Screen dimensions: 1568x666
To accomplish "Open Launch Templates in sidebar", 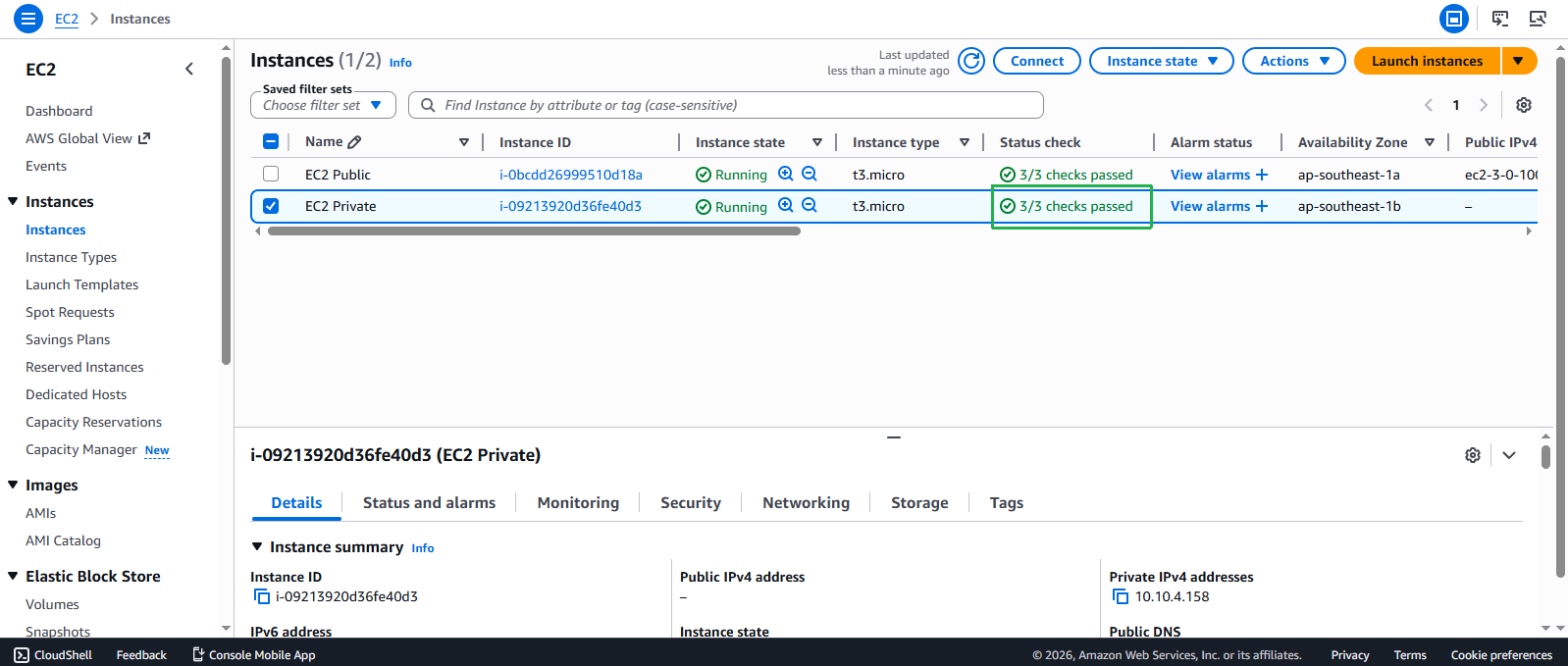I will pos(82,284).
